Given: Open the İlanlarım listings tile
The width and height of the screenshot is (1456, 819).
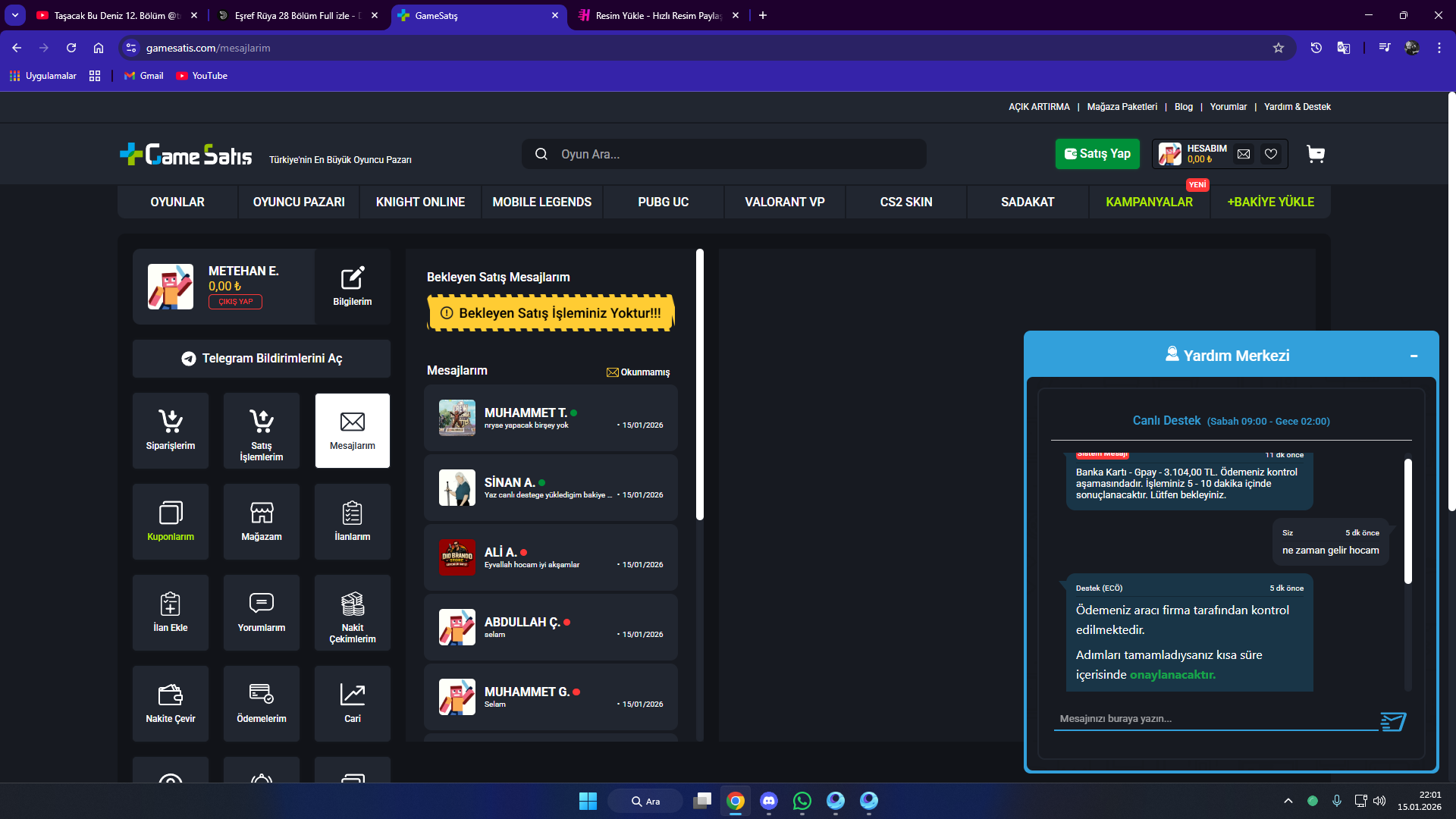Looking at the screenshot, I should (353, 521).
